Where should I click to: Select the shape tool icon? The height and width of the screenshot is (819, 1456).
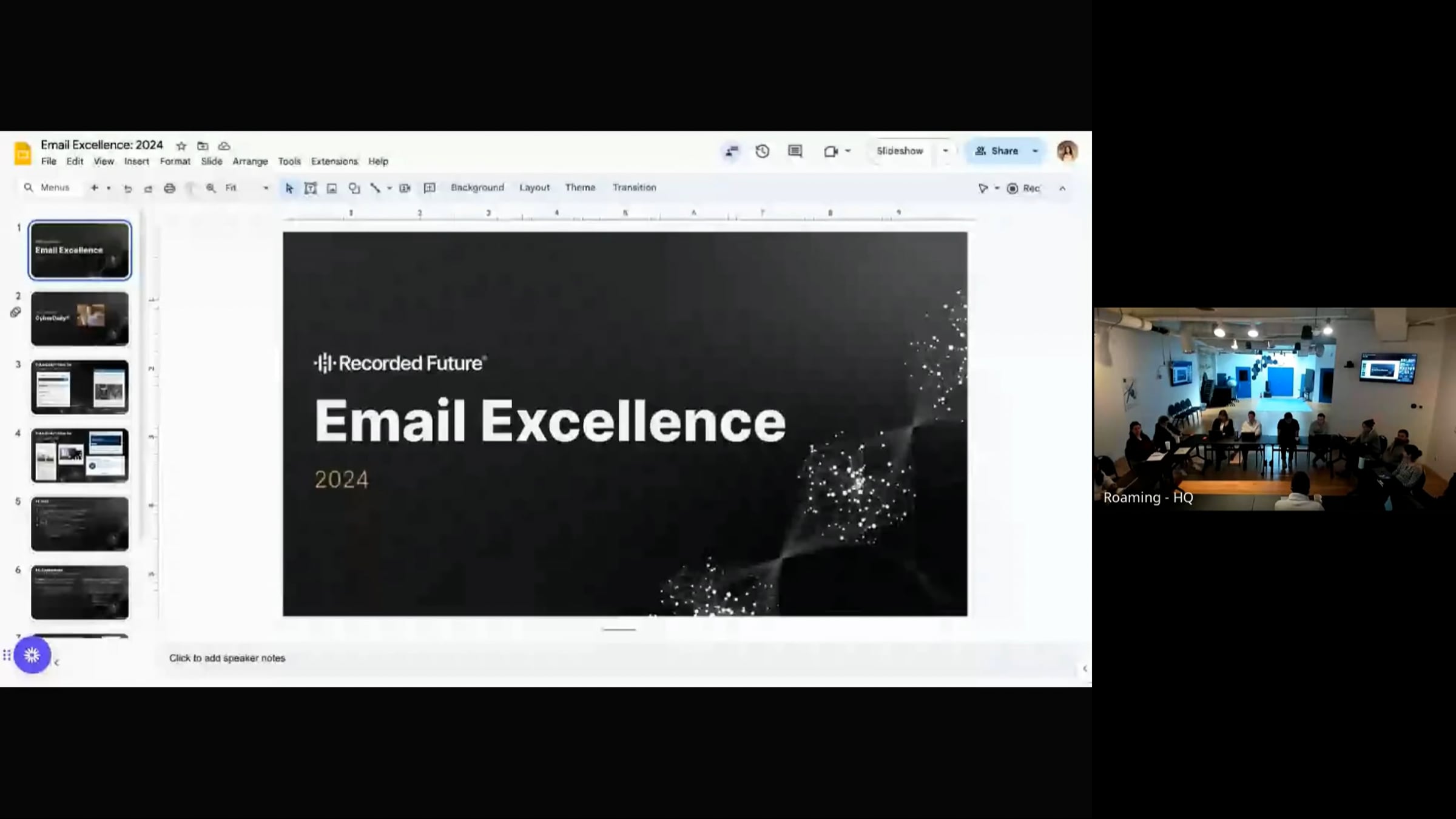354,188
